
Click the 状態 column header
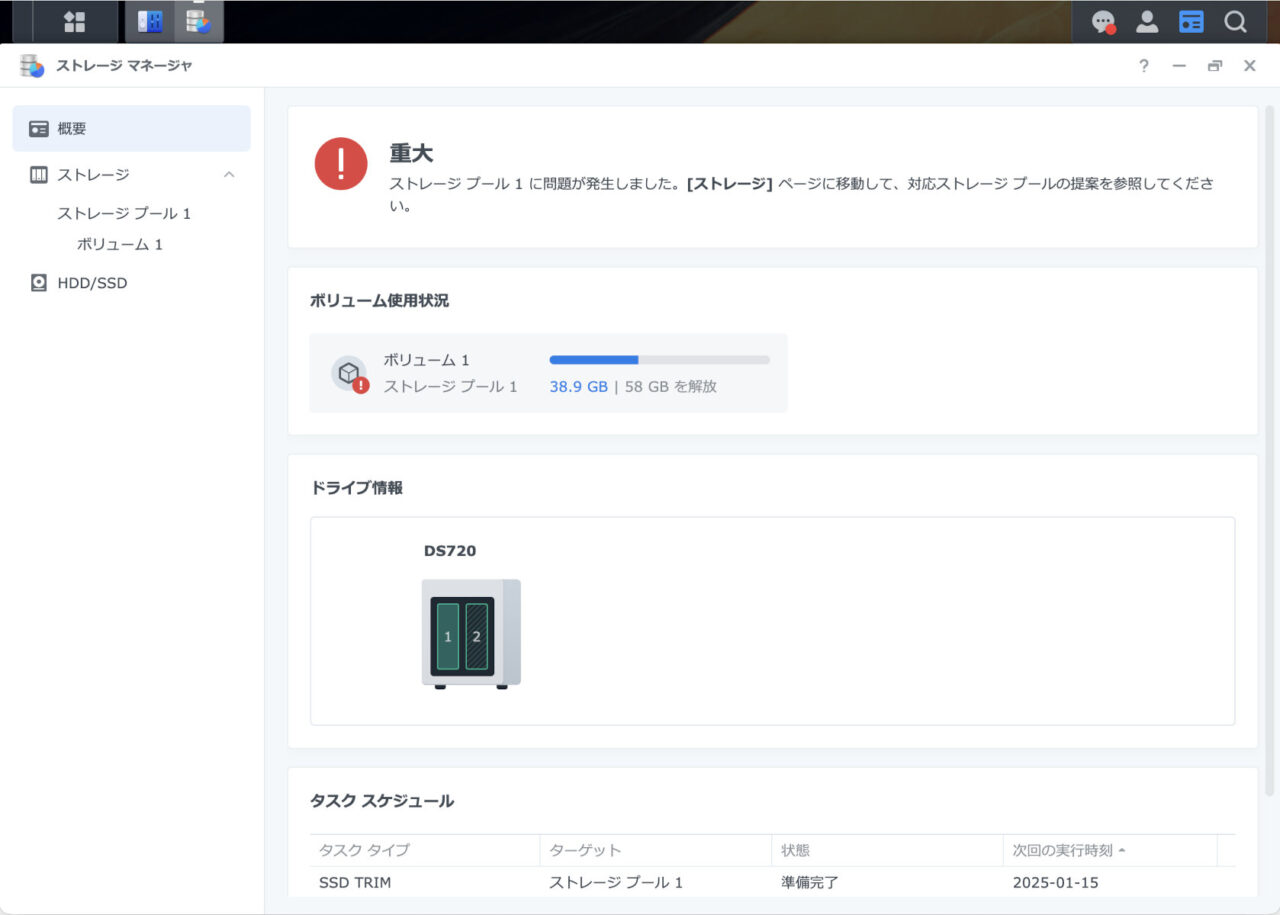887,850
